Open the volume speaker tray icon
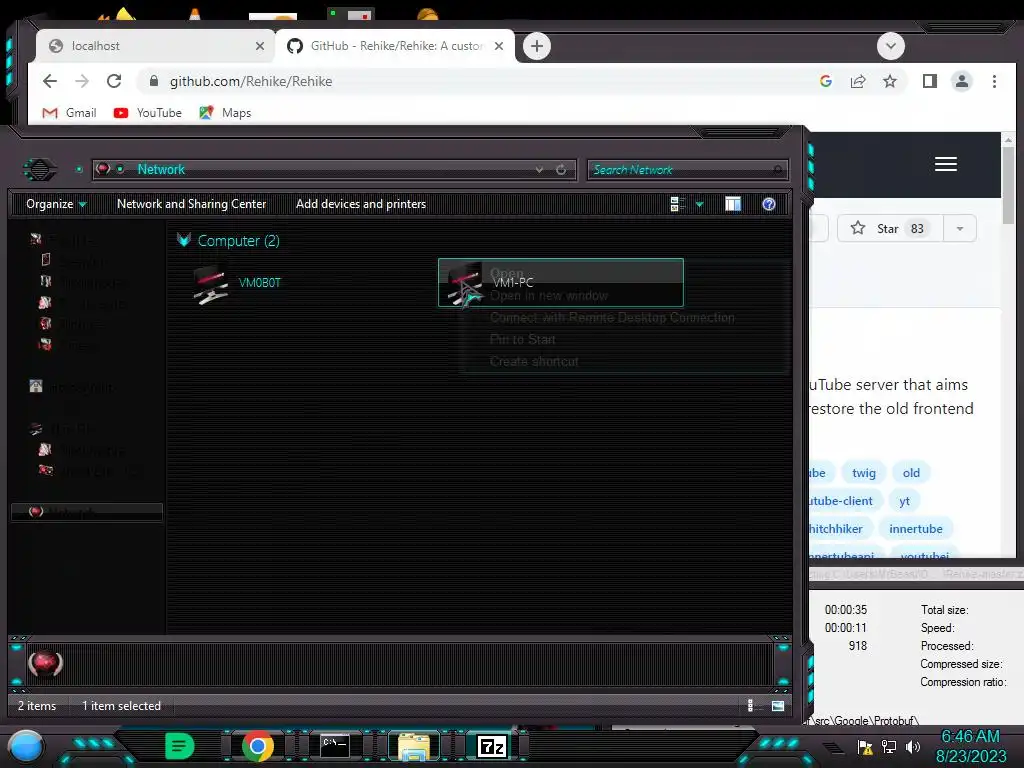The height and width of the screenshot is (768, 1024). 913,746
